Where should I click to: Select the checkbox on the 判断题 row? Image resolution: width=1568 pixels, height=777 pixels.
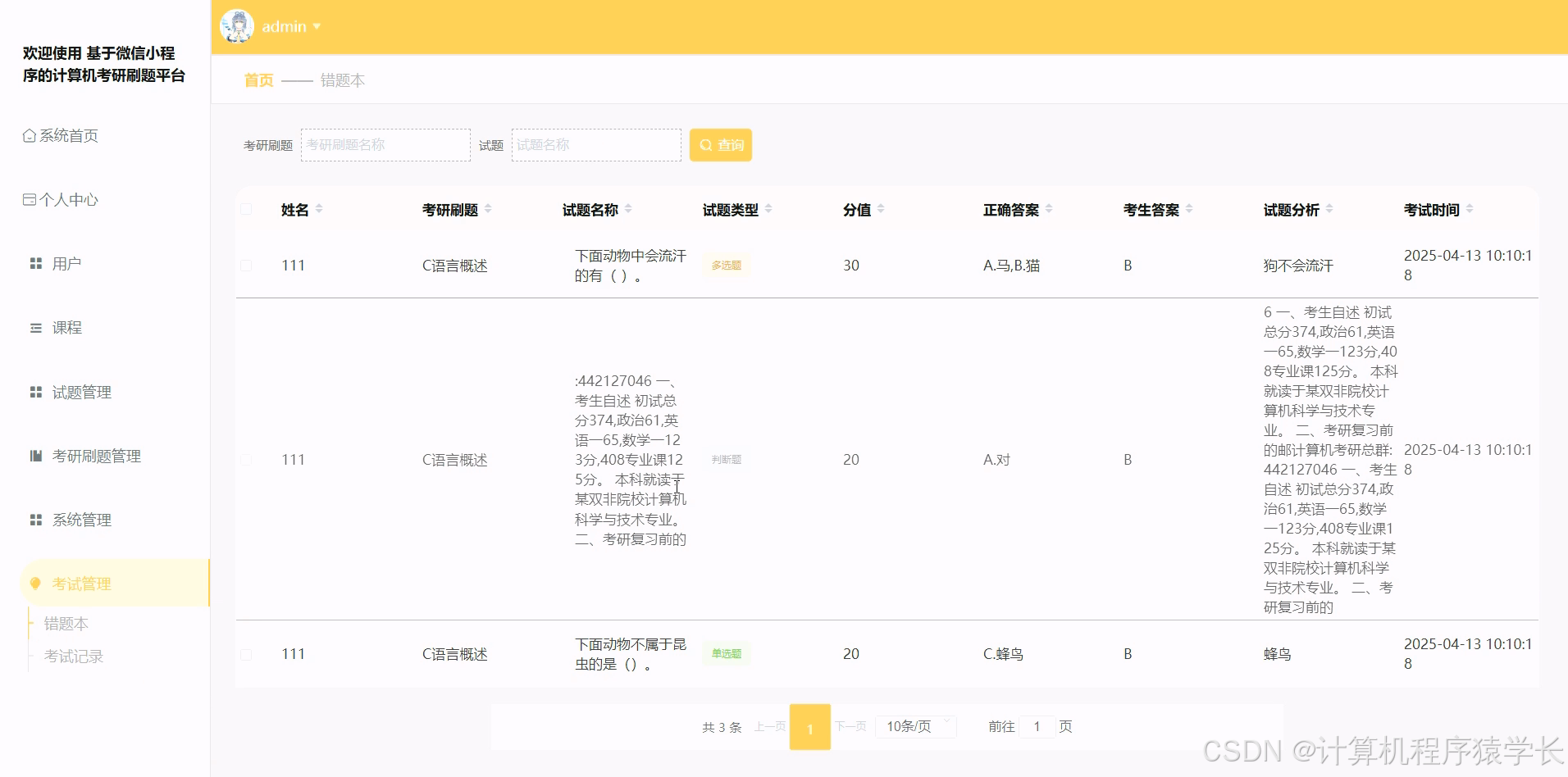point(246,460)
